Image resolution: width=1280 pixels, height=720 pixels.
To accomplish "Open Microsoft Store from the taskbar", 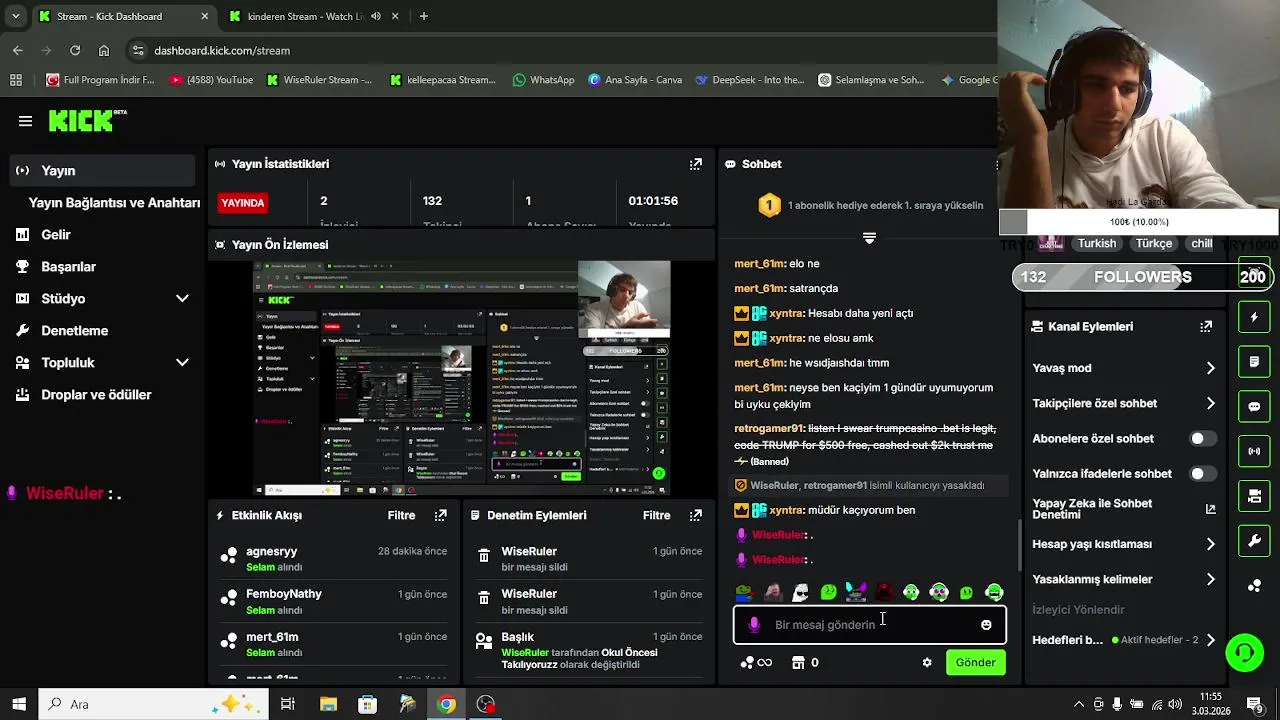I will click(x=367, y=704).
